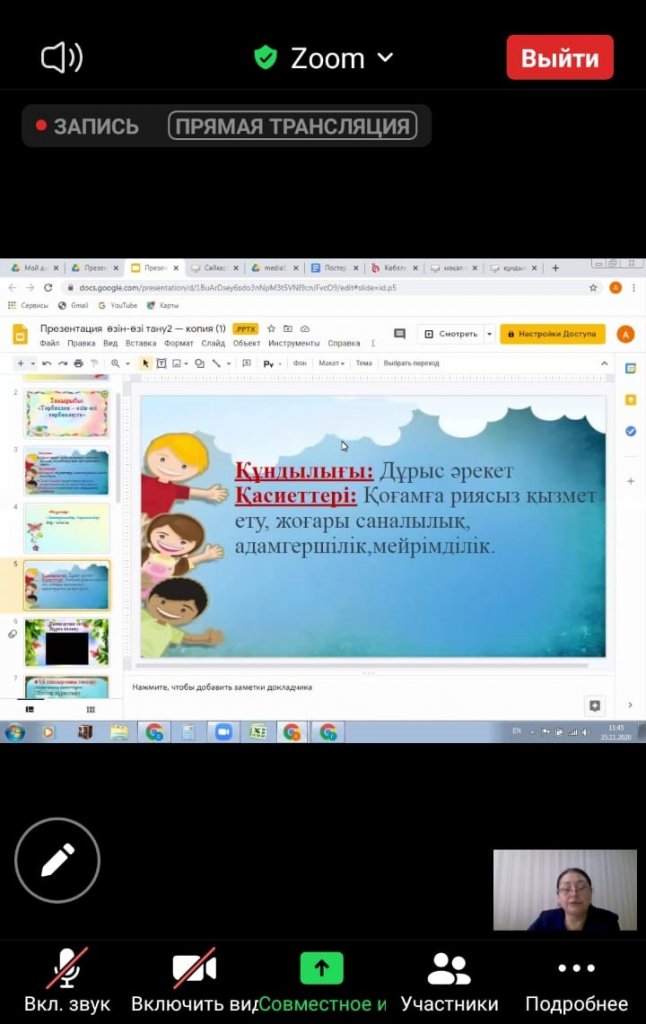Expand the Zoom meeting info chevron
Viewport: 646px width, 1024px height.
(x=385, y=58)
